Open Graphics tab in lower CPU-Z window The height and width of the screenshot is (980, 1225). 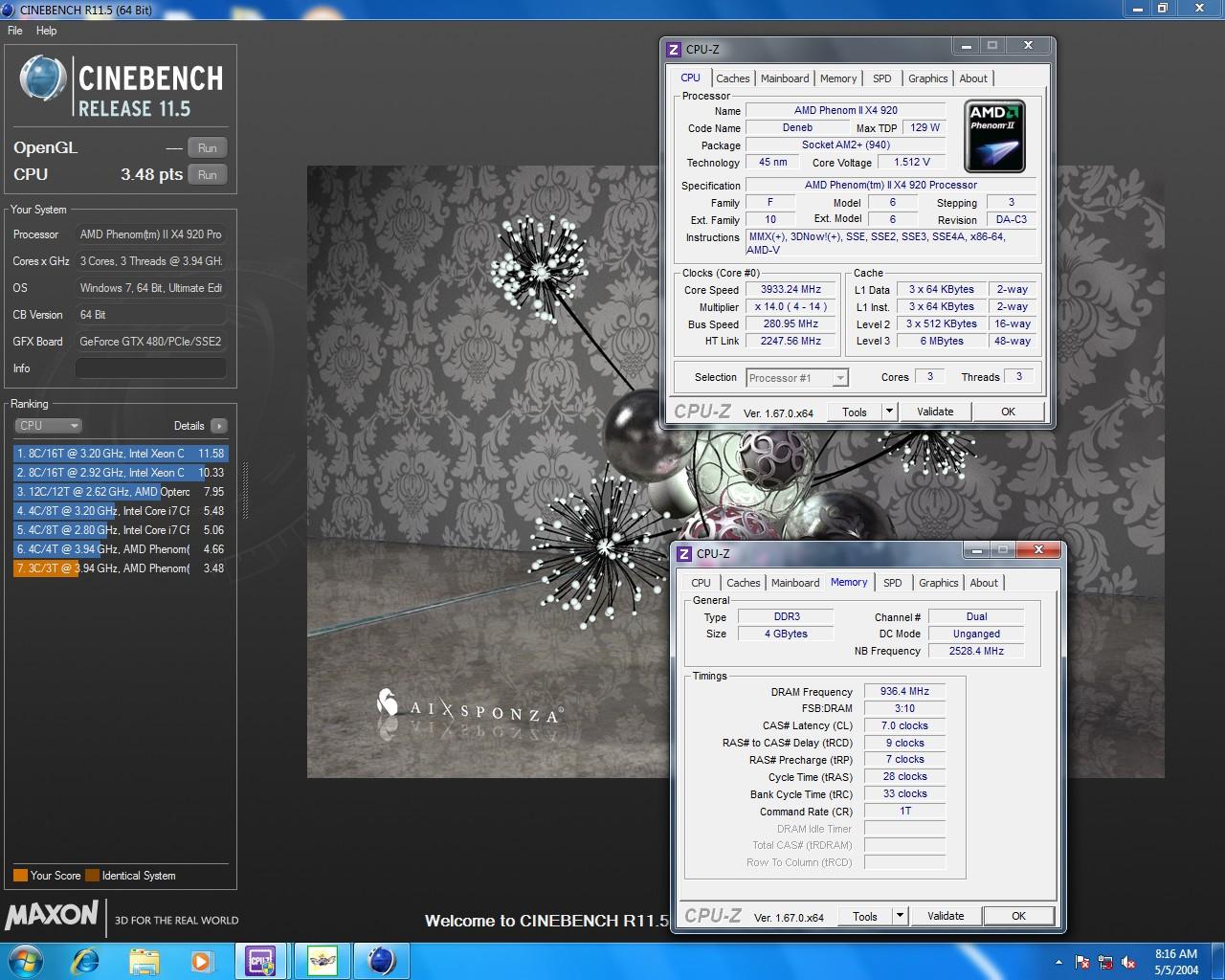[x=939, y=583]
